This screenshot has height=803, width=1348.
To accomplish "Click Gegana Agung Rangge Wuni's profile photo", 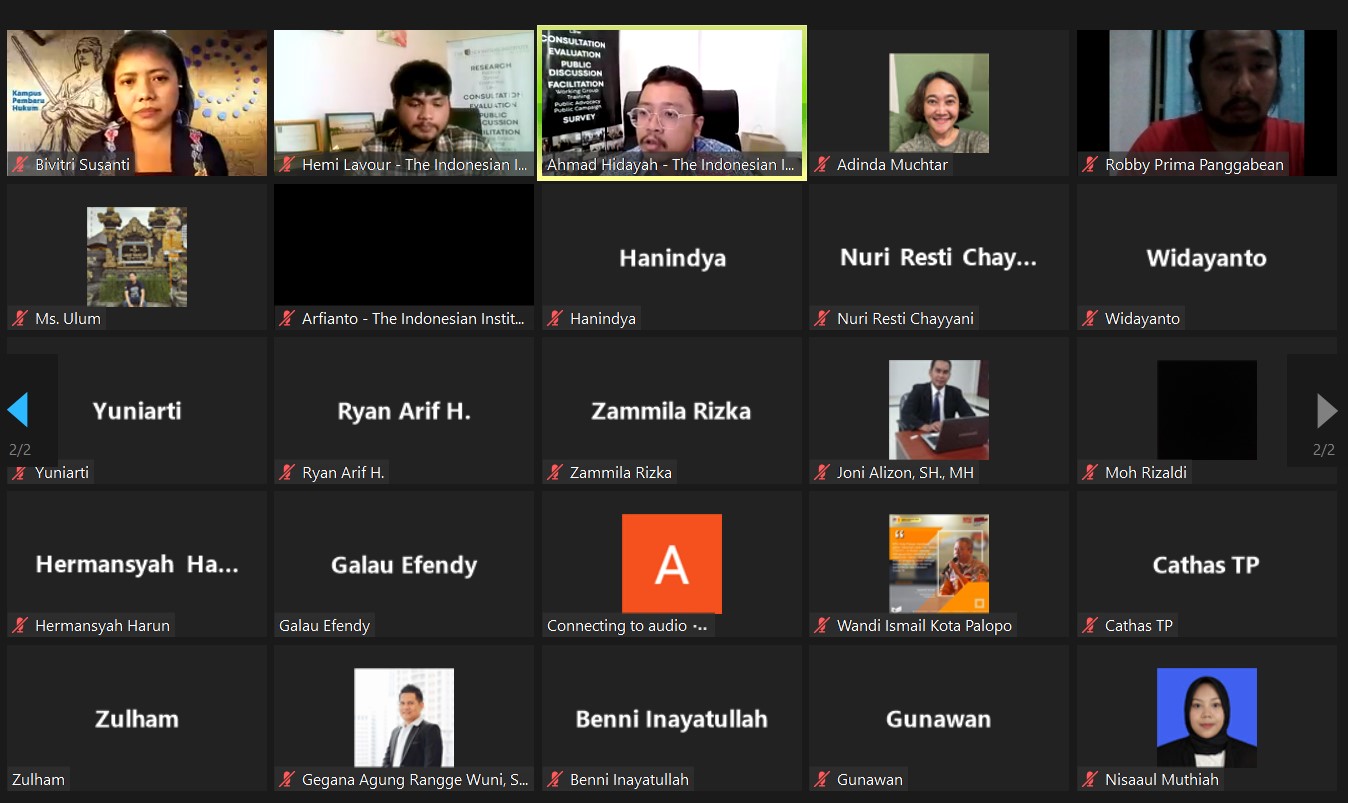I will click(404, 717).
